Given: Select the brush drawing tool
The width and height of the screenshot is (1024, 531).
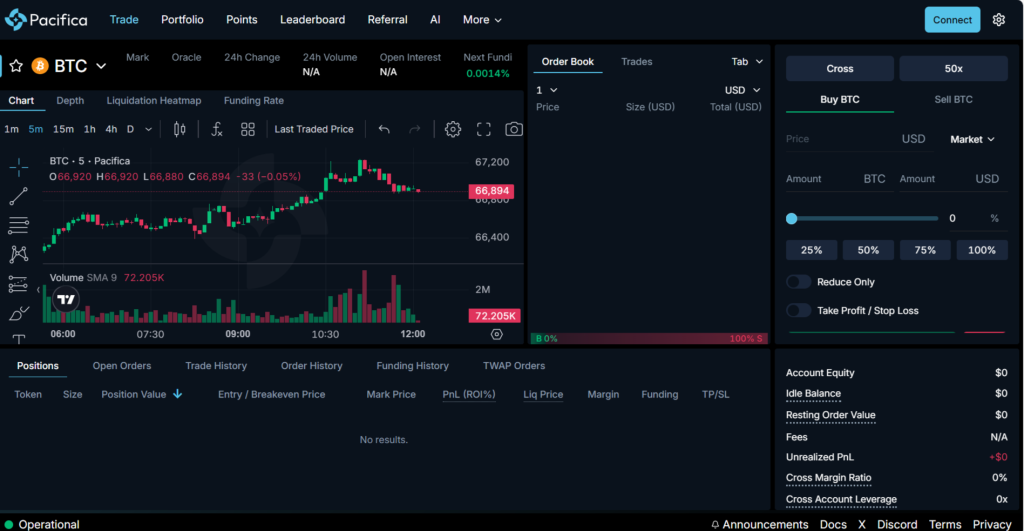Looking at the screenshot, I should tap(19, 314).
